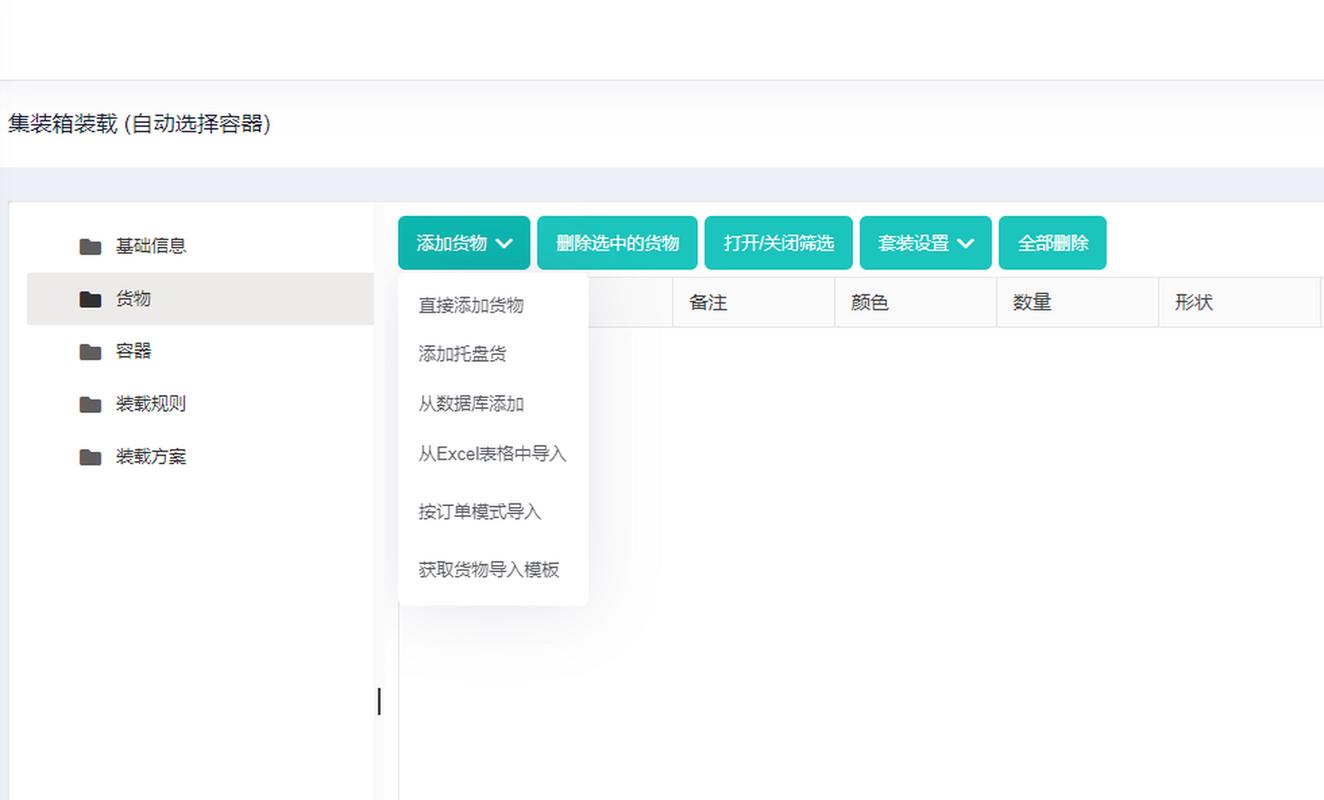Click the 数量 column header
Viewport: 1324px width, 800px height.
1078,302
